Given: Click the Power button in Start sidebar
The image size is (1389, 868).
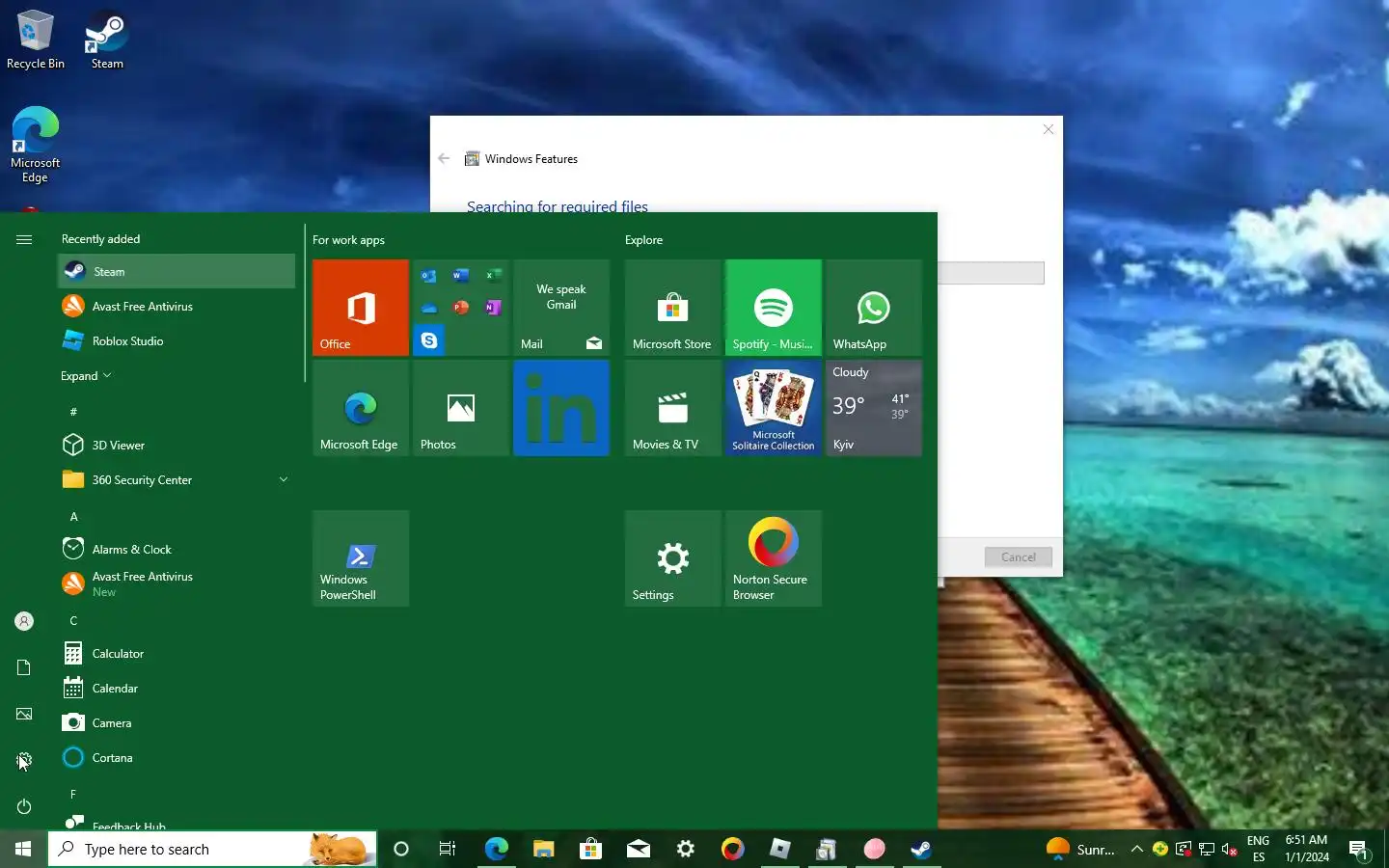Looking at the screenshot, I should click(24, 806).
